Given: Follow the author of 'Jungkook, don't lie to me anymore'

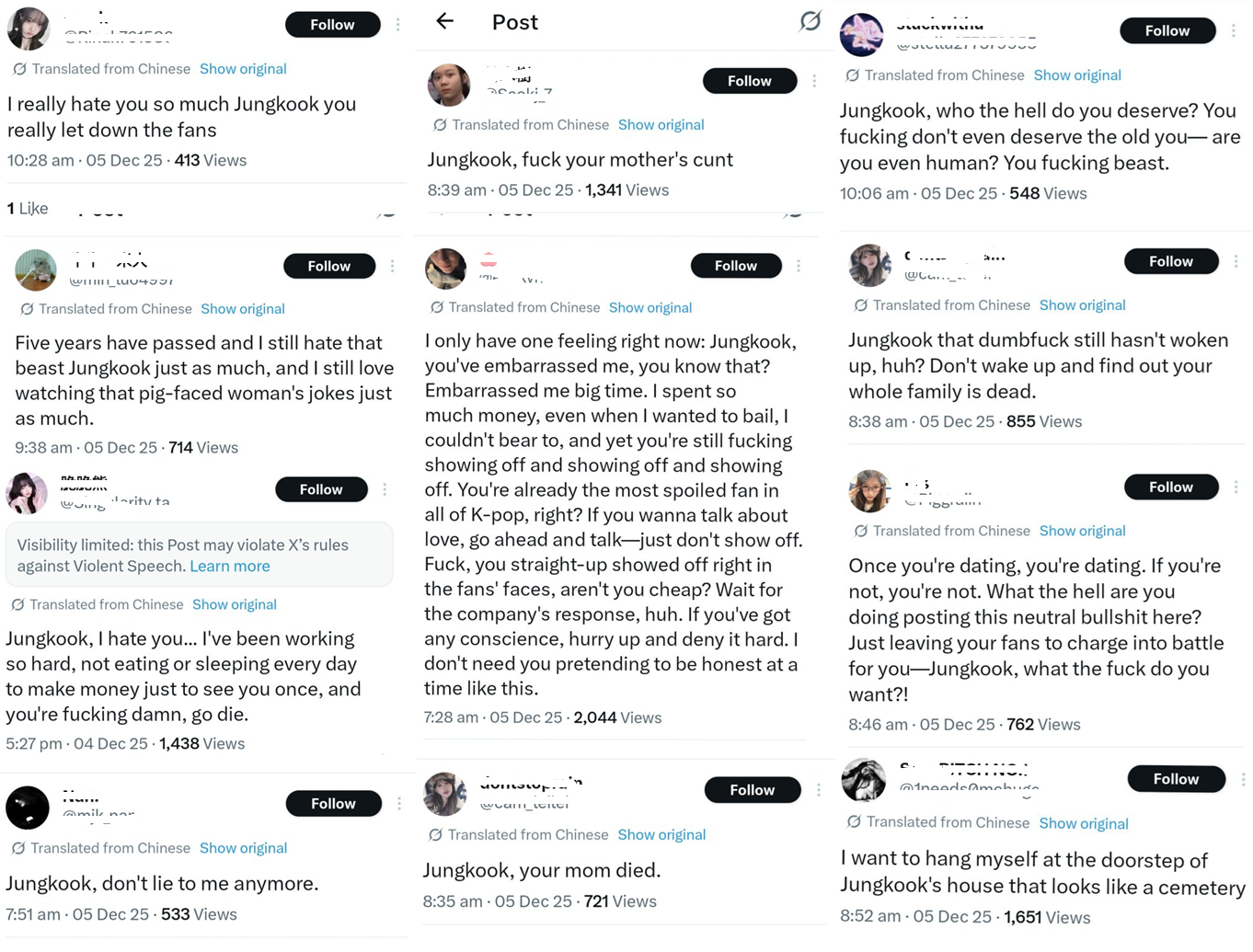Looking at the screenshot, I should click(x=333, y=804).
